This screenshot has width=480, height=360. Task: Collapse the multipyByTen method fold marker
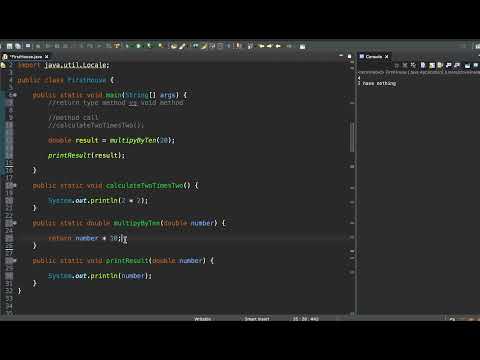[14, 223]
